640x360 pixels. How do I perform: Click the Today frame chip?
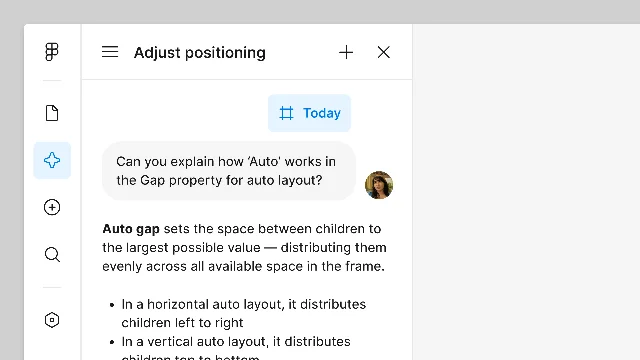click(x=309, y=113)
